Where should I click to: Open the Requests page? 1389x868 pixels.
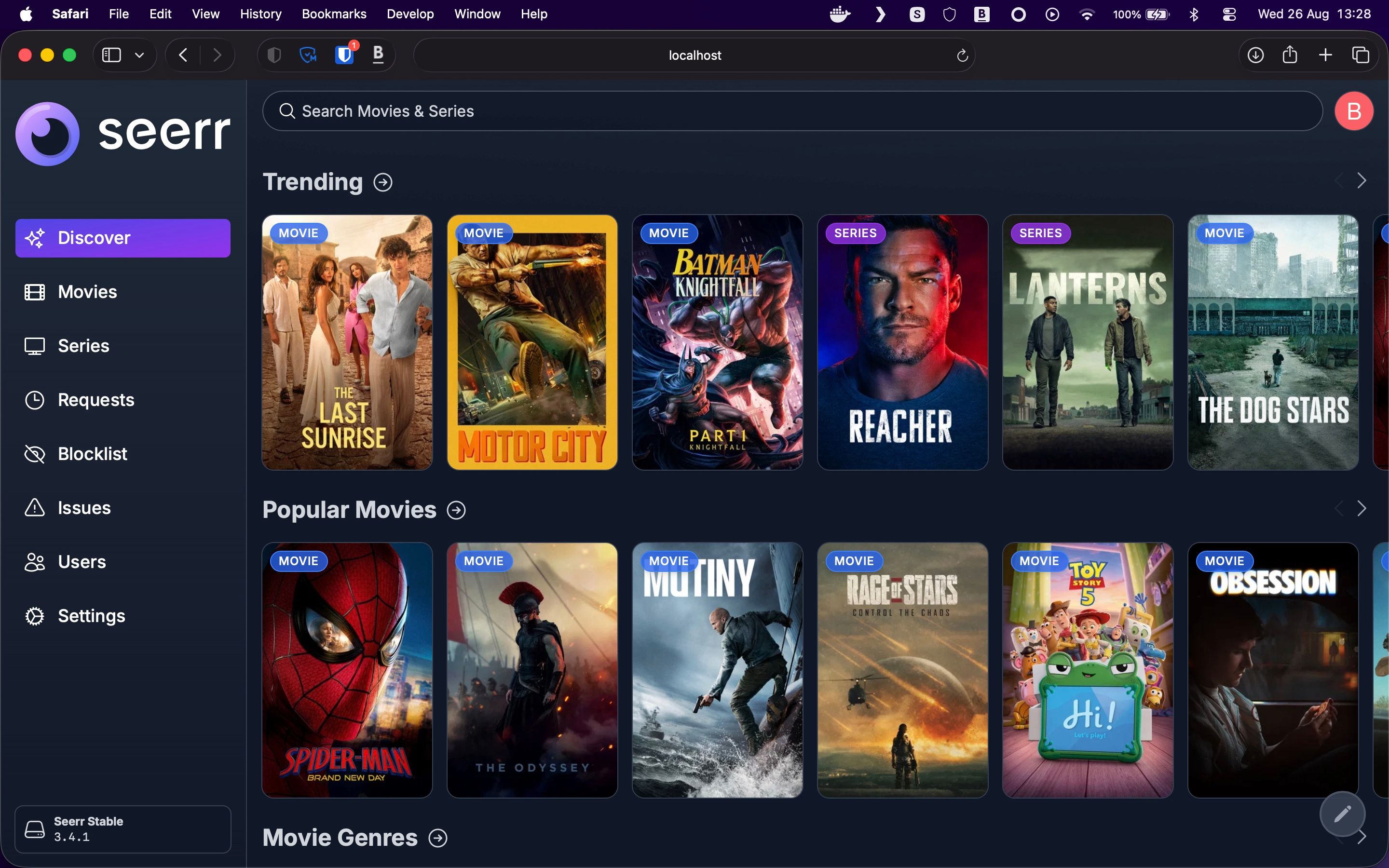click(x=123, y=400)
